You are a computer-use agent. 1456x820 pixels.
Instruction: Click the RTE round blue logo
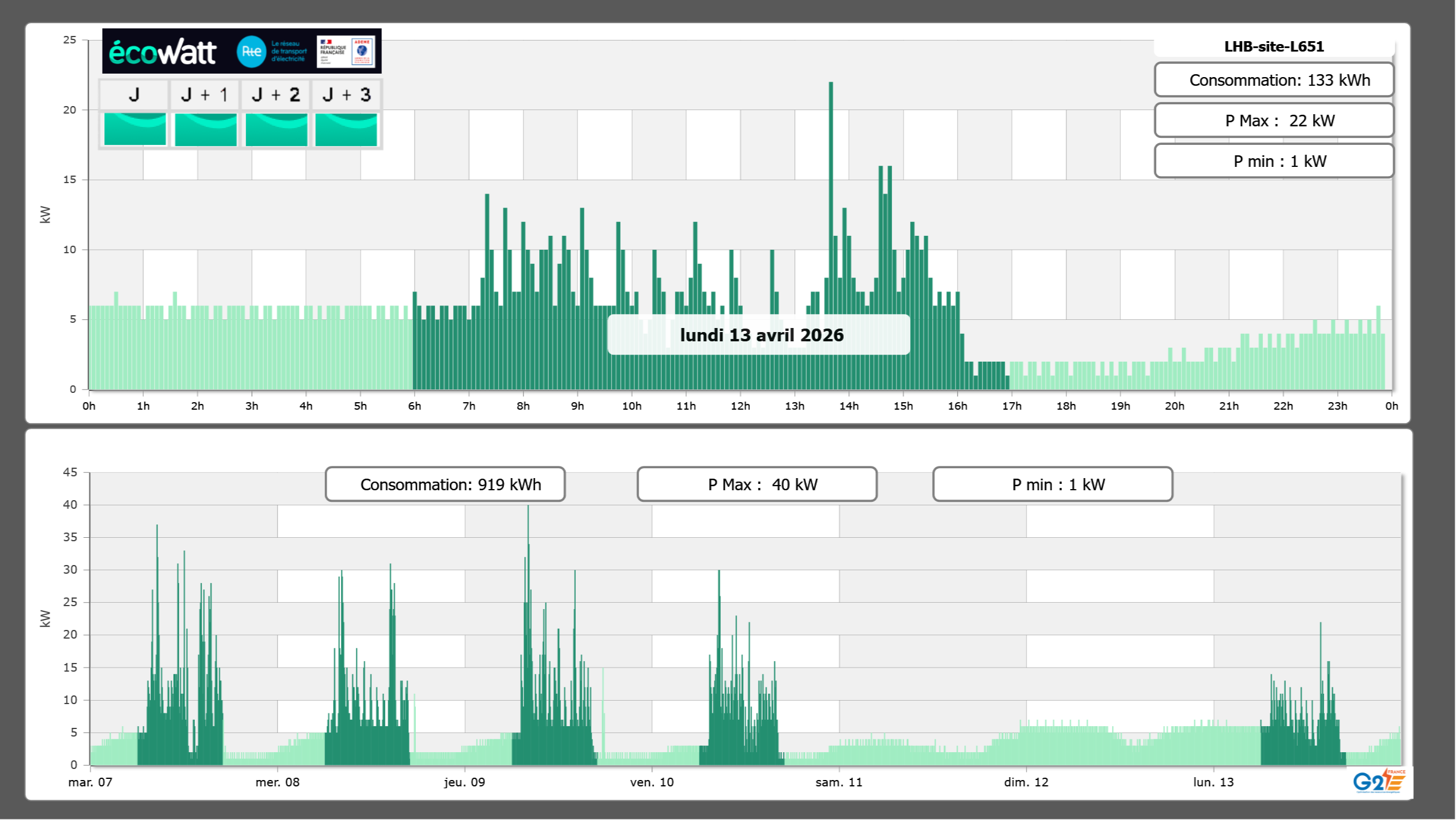coord(251,52)
